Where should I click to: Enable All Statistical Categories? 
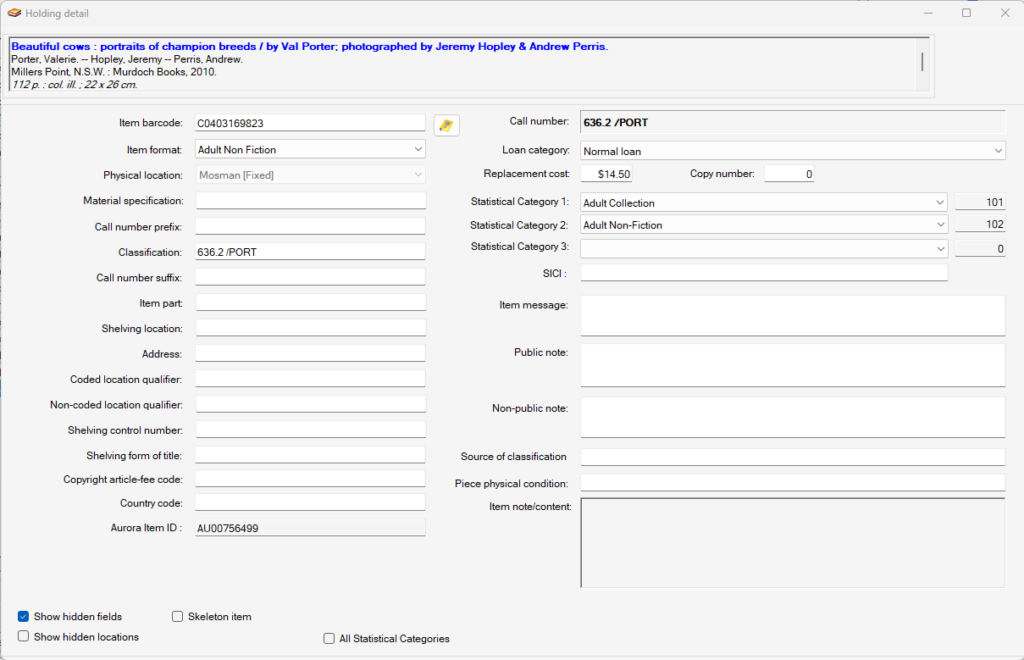328,638
